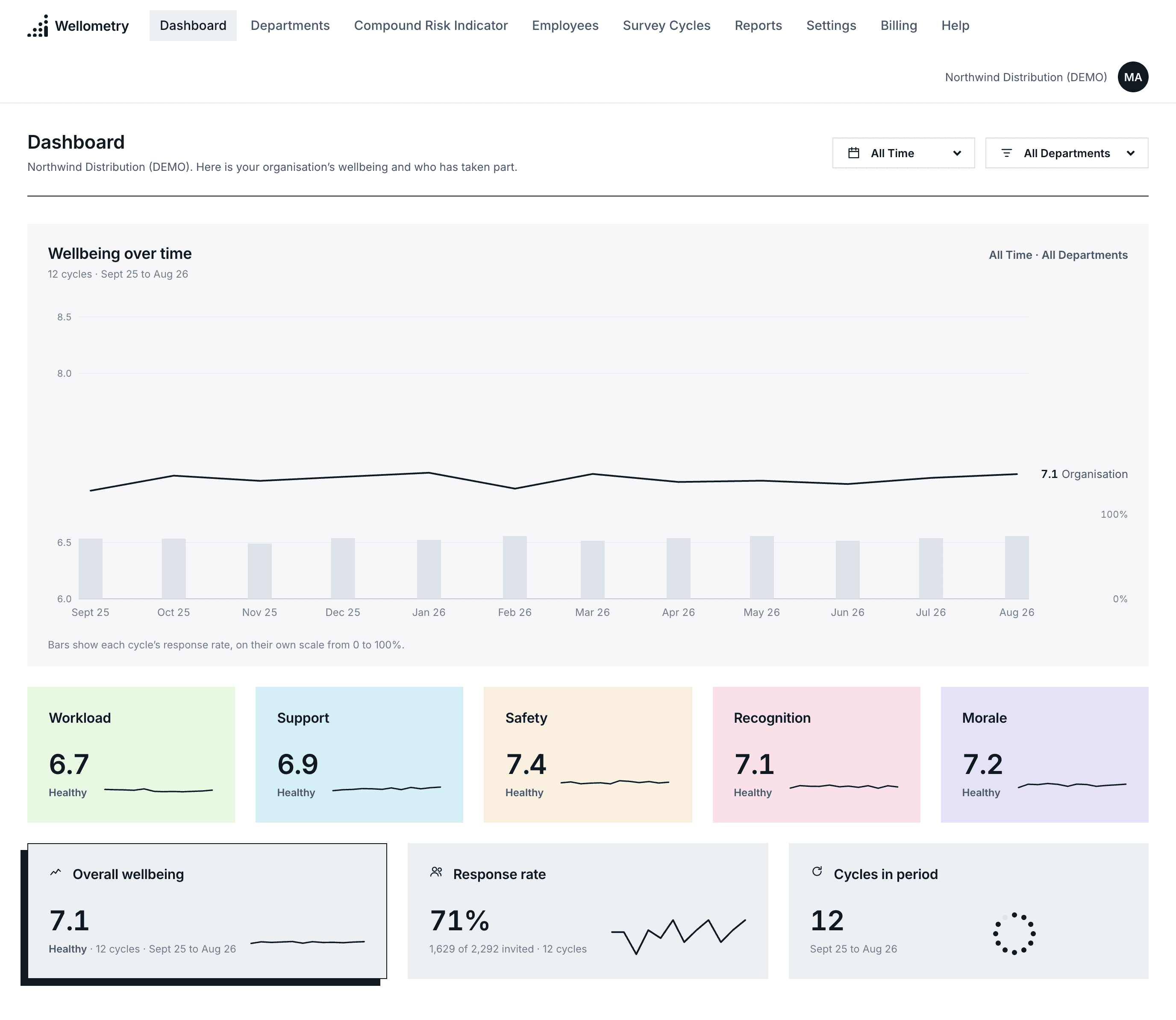The width and height of the screenshot is (1176, 1020).
Task: Click the Wellometry dotted logo icon
Action: click(38, 26)
